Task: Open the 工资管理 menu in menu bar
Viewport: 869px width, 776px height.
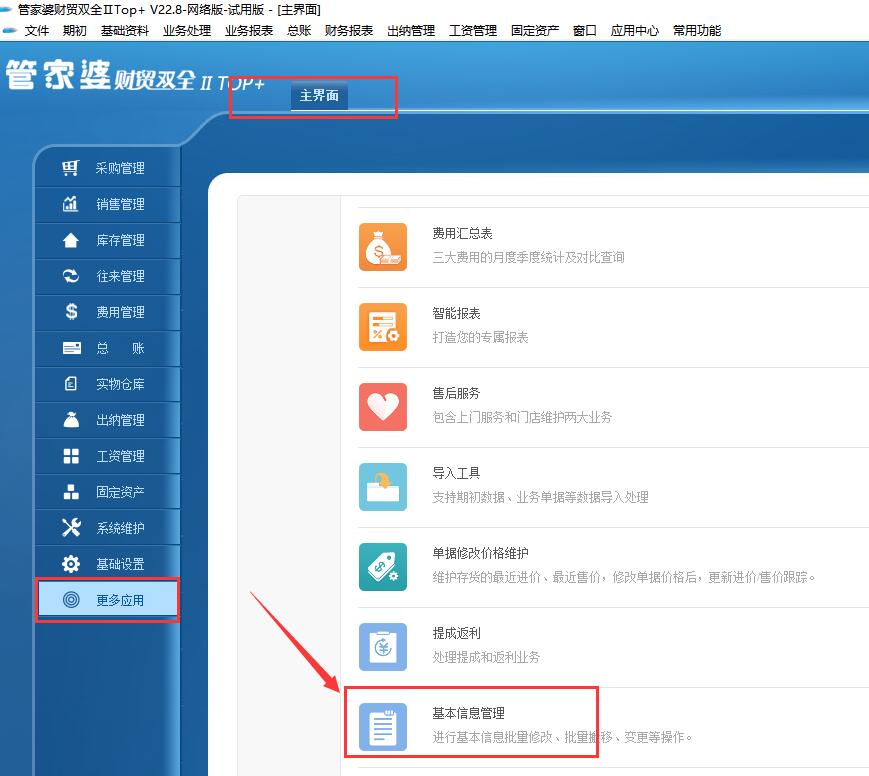Action: click(473, 30)
